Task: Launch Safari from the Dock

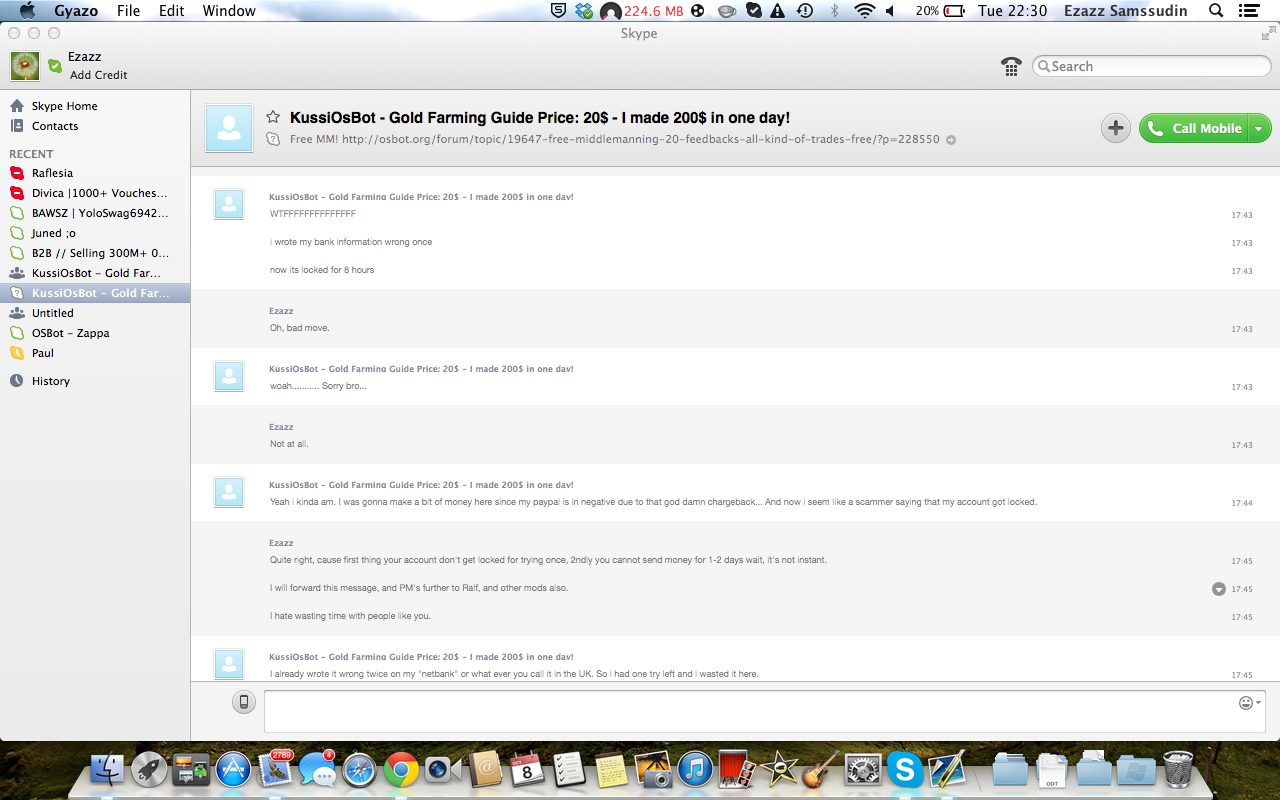Action: [x=359, y=770]
